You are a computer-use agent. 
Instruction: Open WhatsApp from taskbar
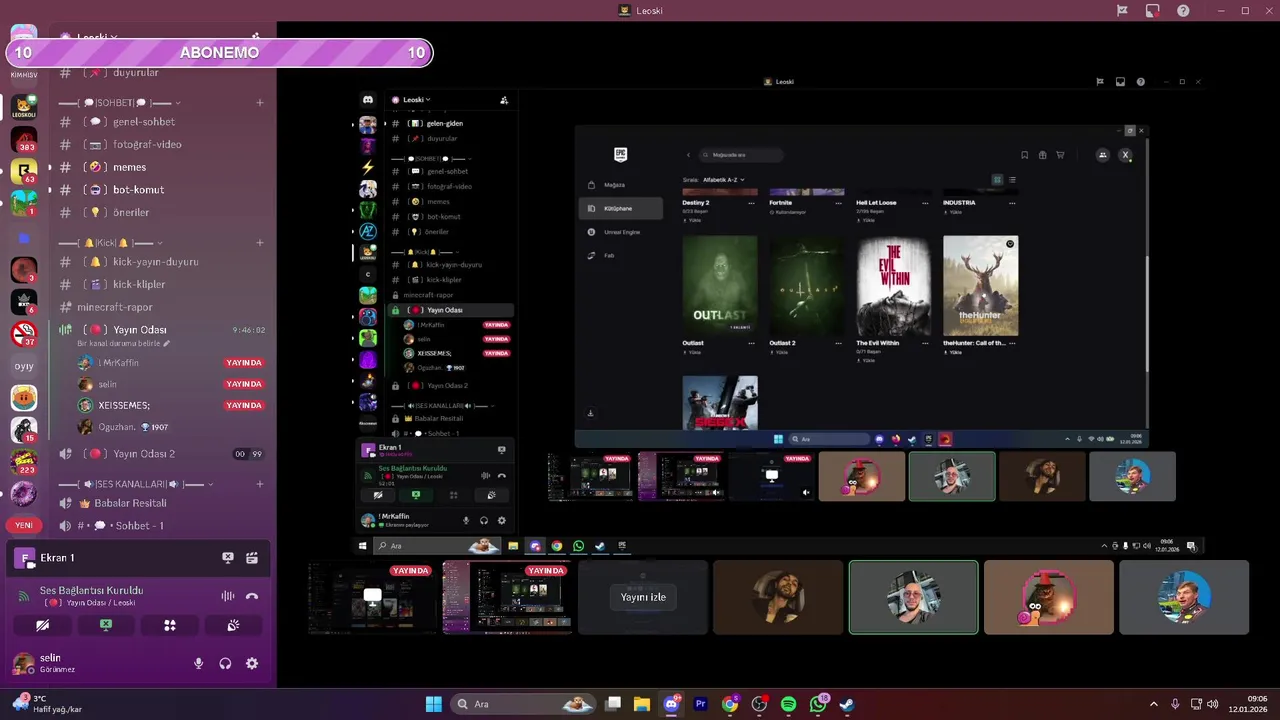(x=818, y=704)
